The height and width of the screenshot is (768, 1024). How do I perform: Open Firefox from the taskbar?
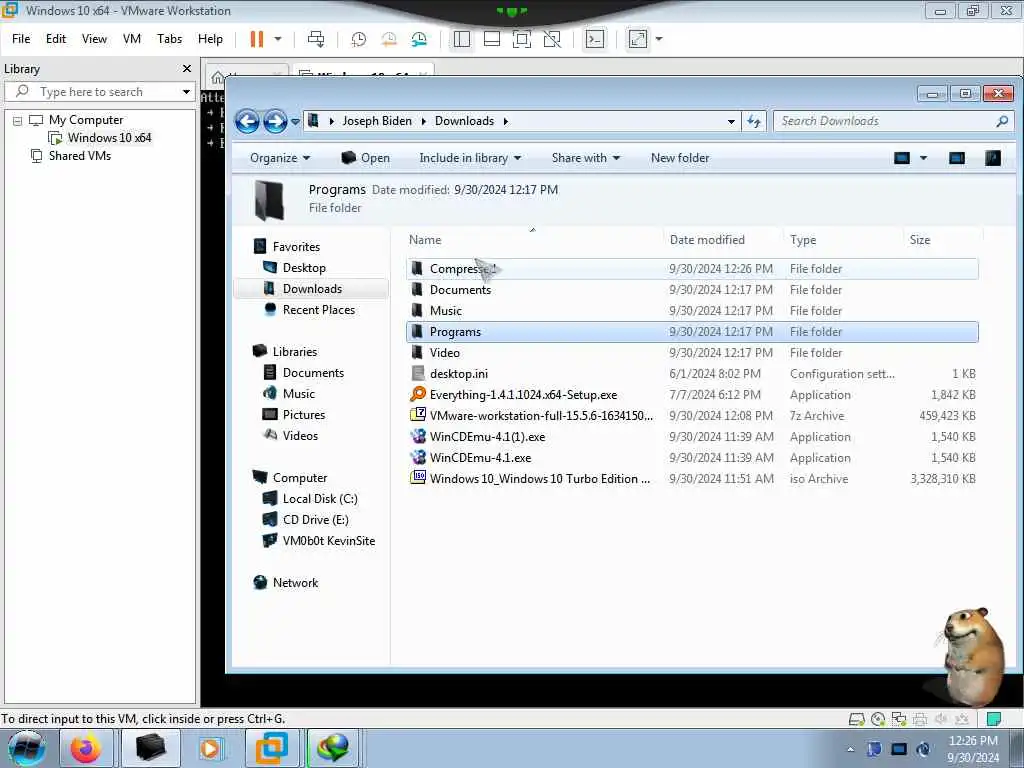[x=86, y=748]
